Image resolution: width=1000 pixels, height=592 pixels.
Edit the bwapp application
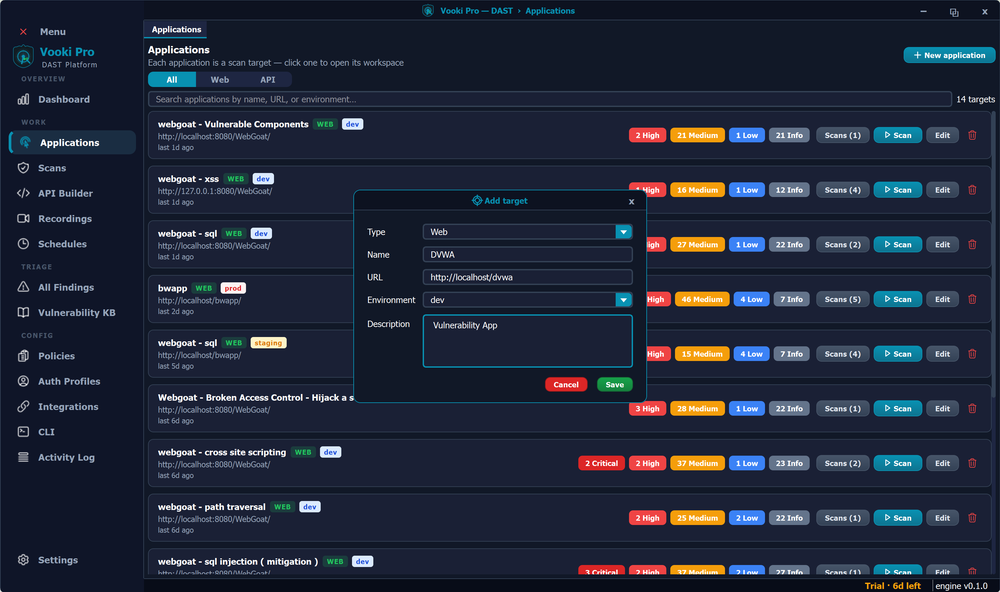[x=942, y=299]
